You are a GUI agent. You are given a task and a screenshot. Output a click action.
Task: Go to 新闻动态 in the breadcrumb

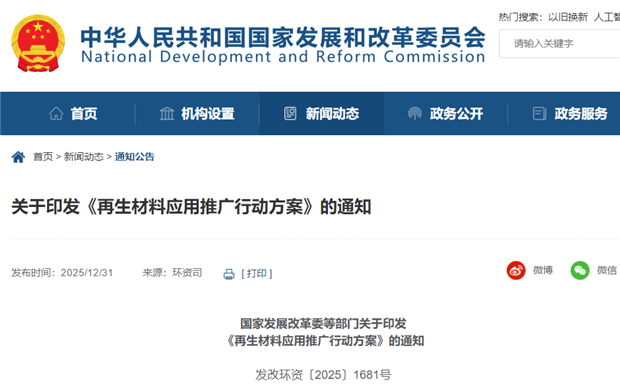[84, 157]
